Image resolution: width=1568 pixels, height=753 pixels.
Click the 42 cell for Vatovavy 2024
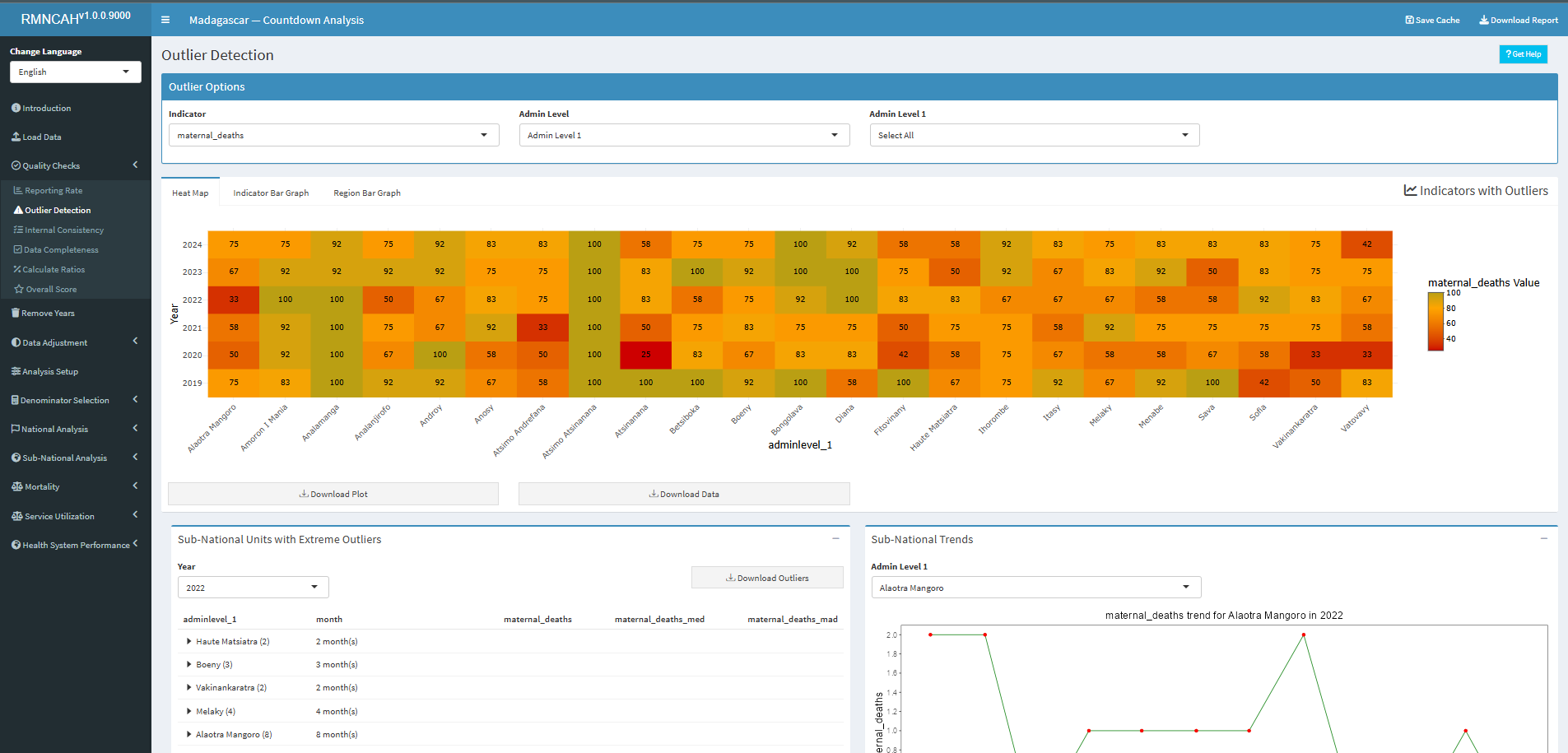point(1367,244)
